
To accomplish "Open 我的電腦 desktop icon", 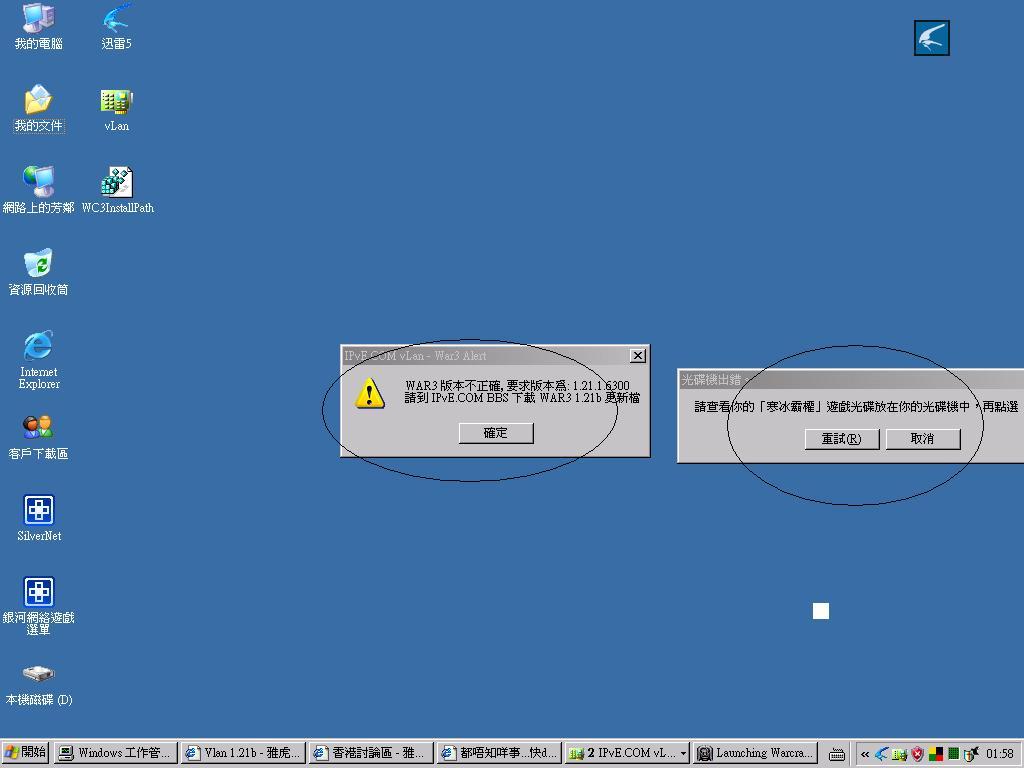I will (x=38, y=19).
